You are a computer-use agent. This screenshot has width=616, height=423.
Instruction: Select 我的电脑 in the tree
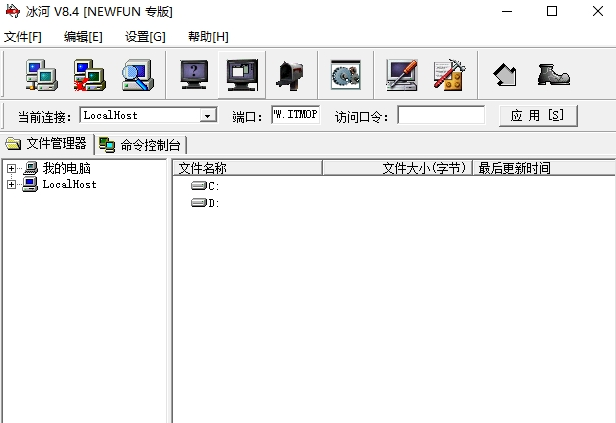(x=66, y=168)
